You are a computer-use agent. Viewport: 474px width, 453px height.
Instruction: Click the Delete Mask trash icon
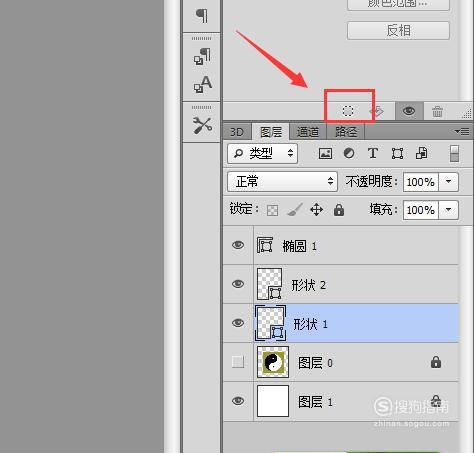(437, 111)
